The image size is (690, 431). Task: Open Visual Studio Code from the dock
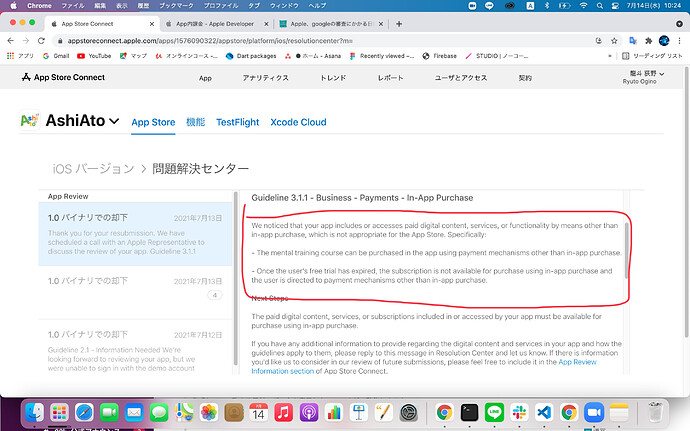[x=544, y=413]
